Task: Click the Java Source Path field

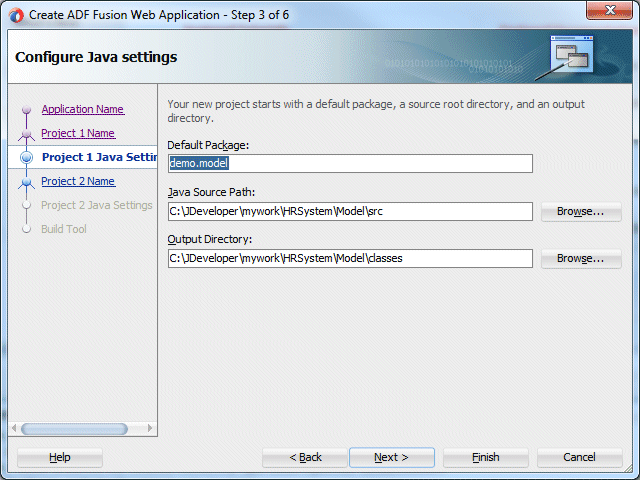Action: click(x=350, y=211)
